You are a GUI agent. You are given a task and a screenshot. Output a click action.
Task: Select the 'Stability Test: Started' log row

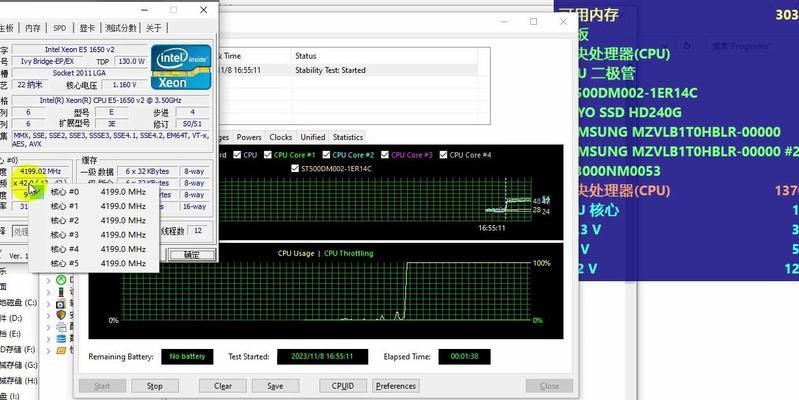(349, 70)
